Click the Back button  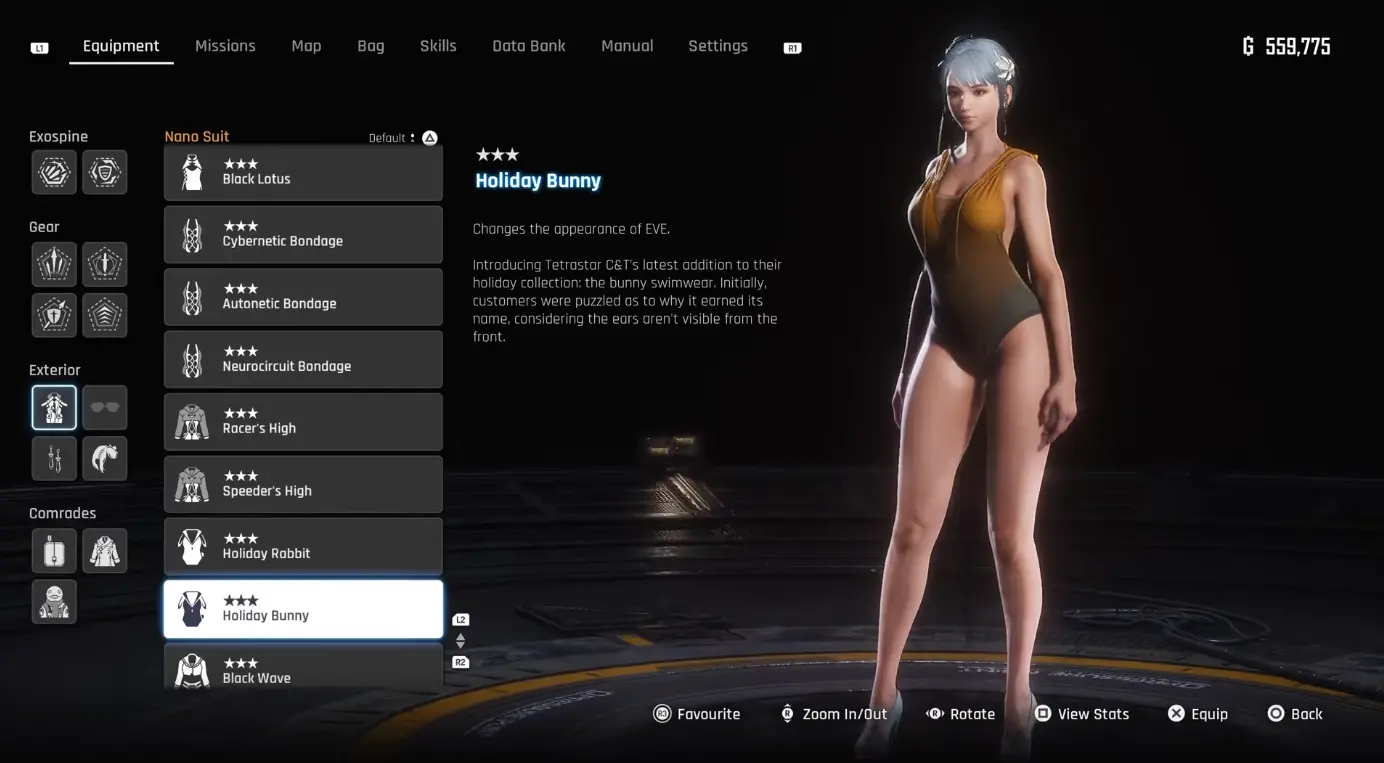pos(1295,714)
